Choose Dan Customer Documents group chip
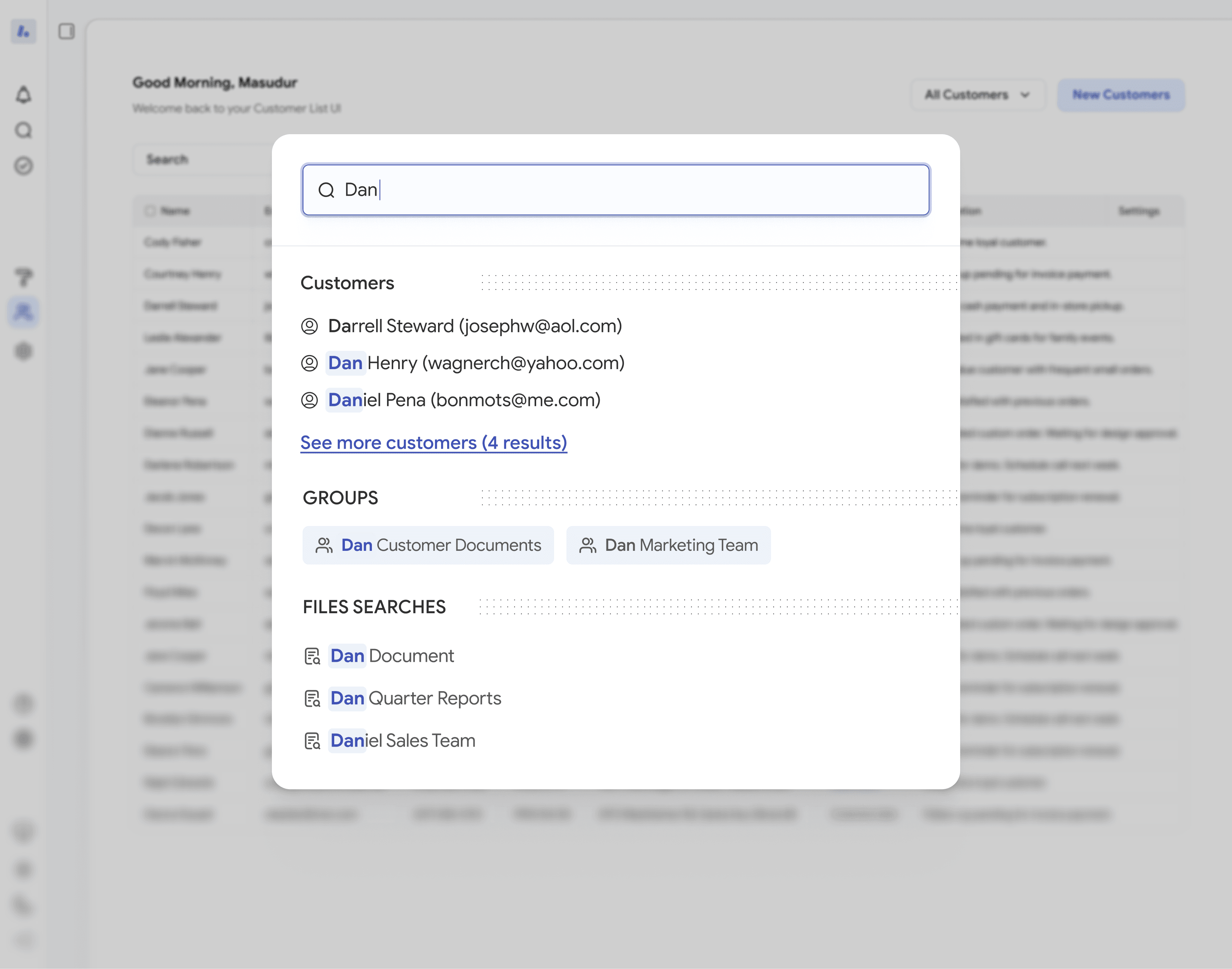Image resolution: width=1232 pixels, height=969 pixels. click(428, 545)
